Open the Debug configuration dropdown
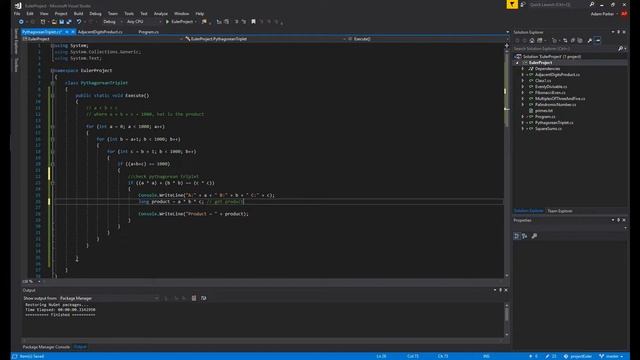Screen dimensions: 640x360 [111, 22]
